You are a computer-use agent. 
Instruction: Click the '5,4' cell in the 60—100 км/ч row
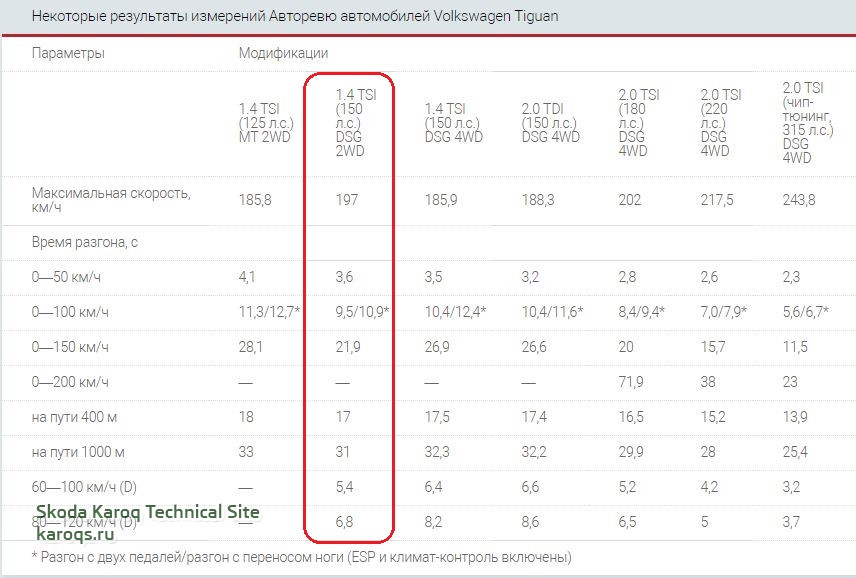(344, 487)
